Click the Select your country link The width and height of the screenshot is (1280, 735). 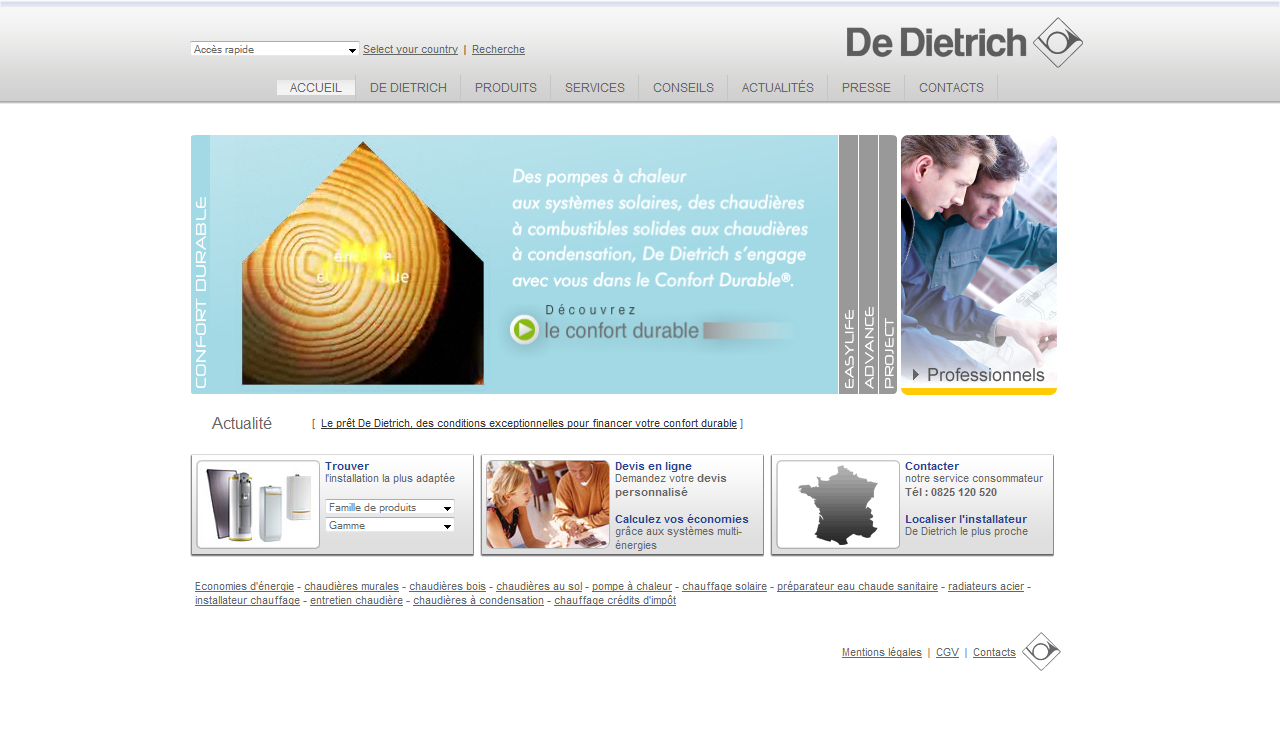410,50
